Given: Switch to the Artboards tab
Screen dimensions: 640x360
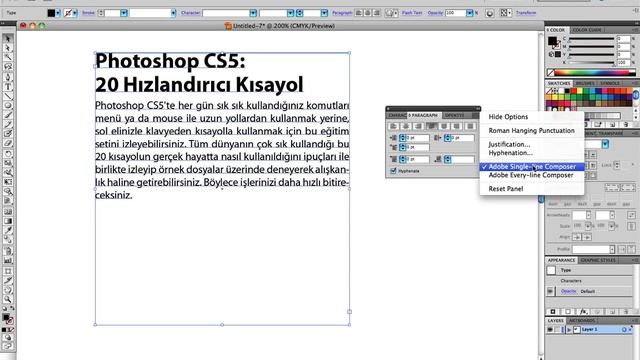Looking at the screenshot, I should (x=582, y=321).
